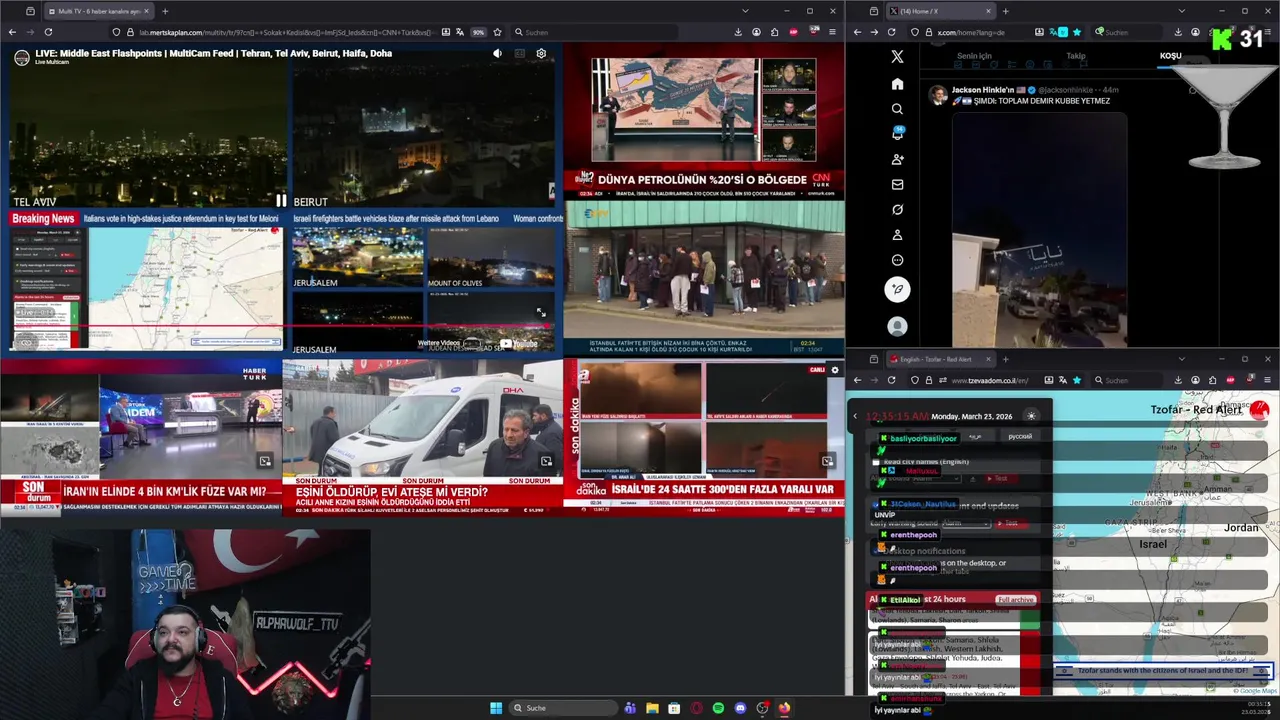Open X Notifications bell with badge

tap(897, 134)
